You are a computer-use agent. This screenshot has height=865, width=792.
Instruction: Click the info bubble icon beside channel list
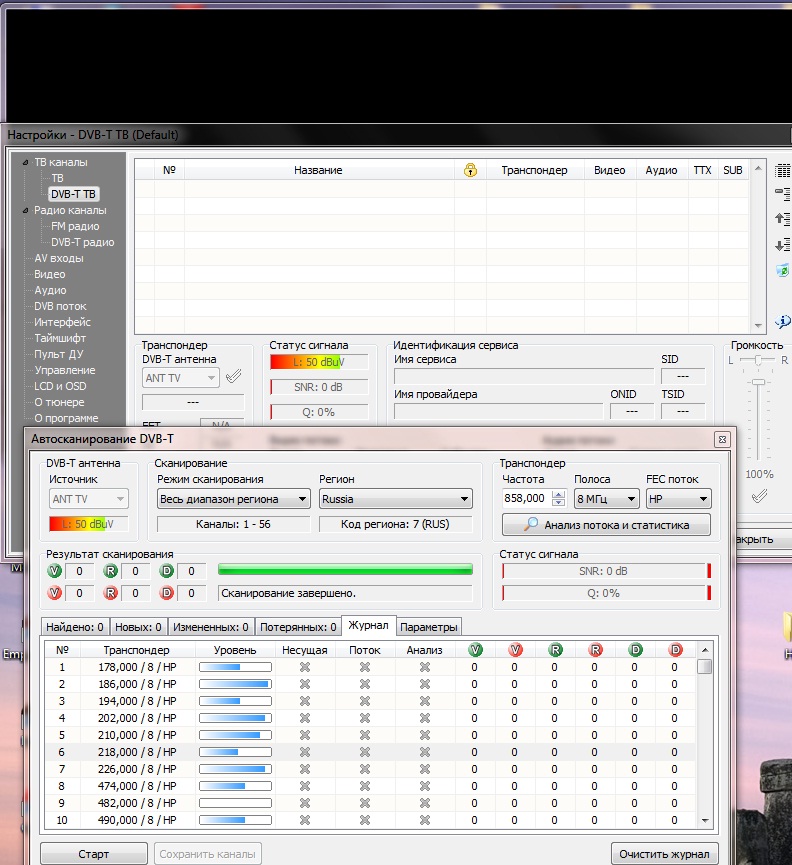[782, 322]
